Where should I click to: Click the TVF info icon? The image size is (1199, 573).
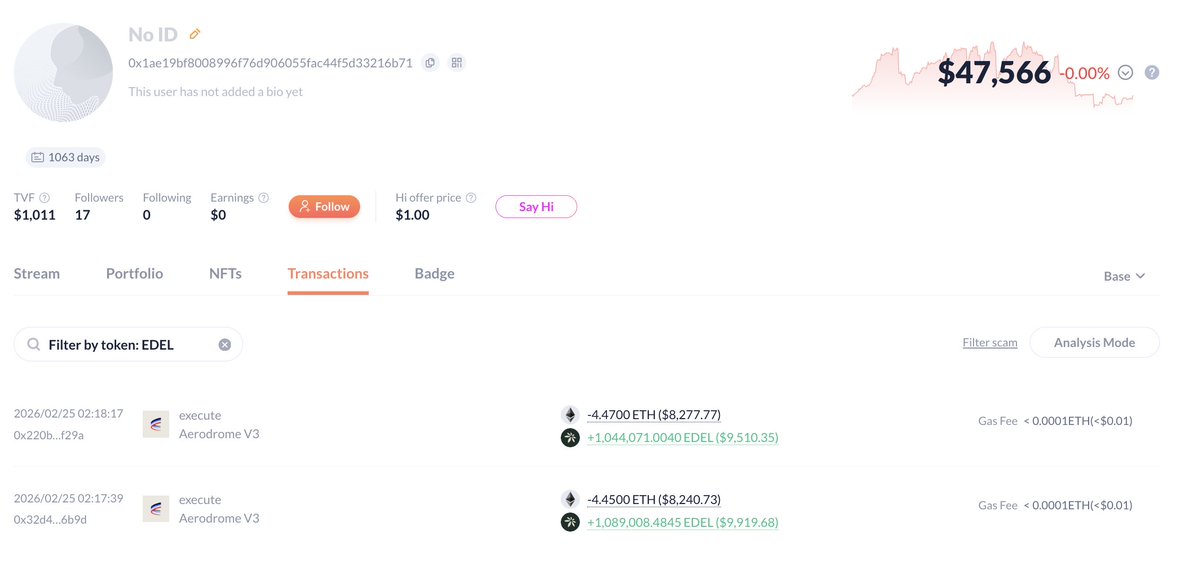pyautogui.click(x=45, y=198)
